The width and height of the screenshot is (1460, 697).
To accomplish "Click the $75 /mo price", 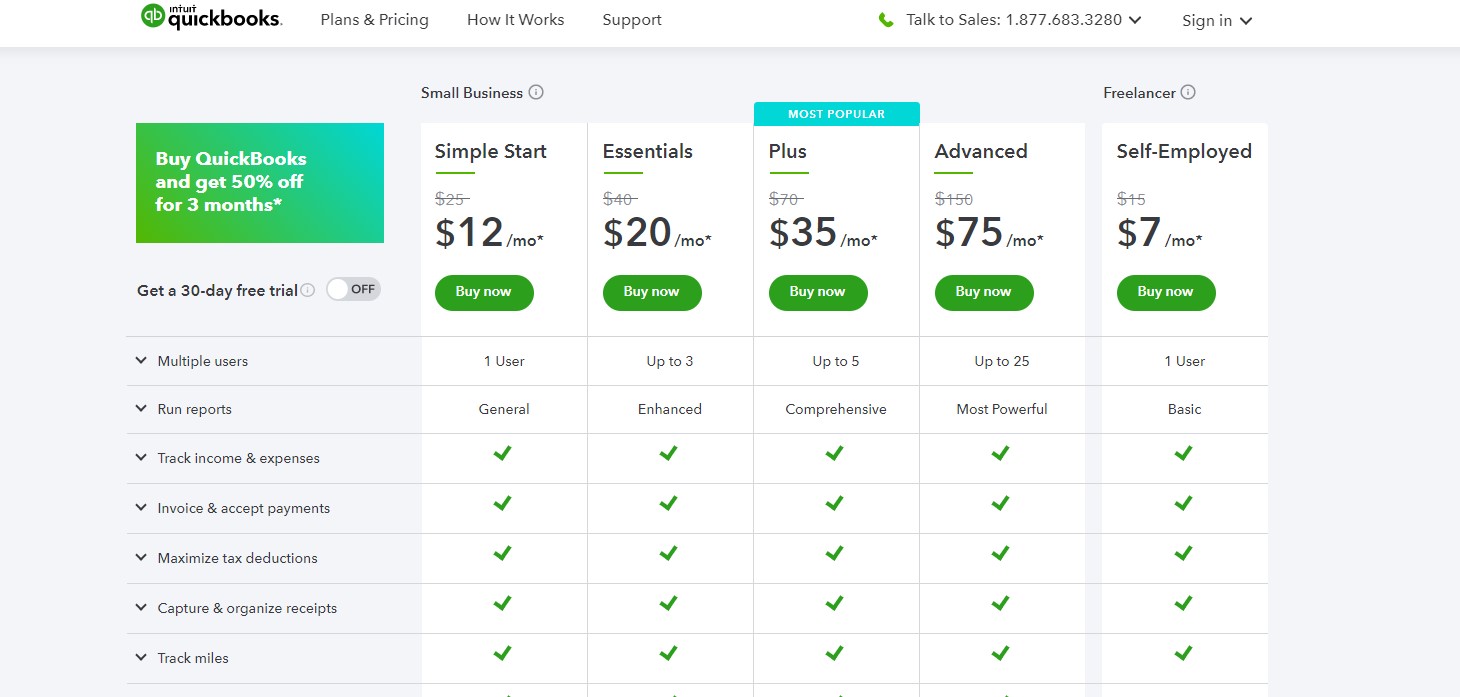I will [989, 233].
